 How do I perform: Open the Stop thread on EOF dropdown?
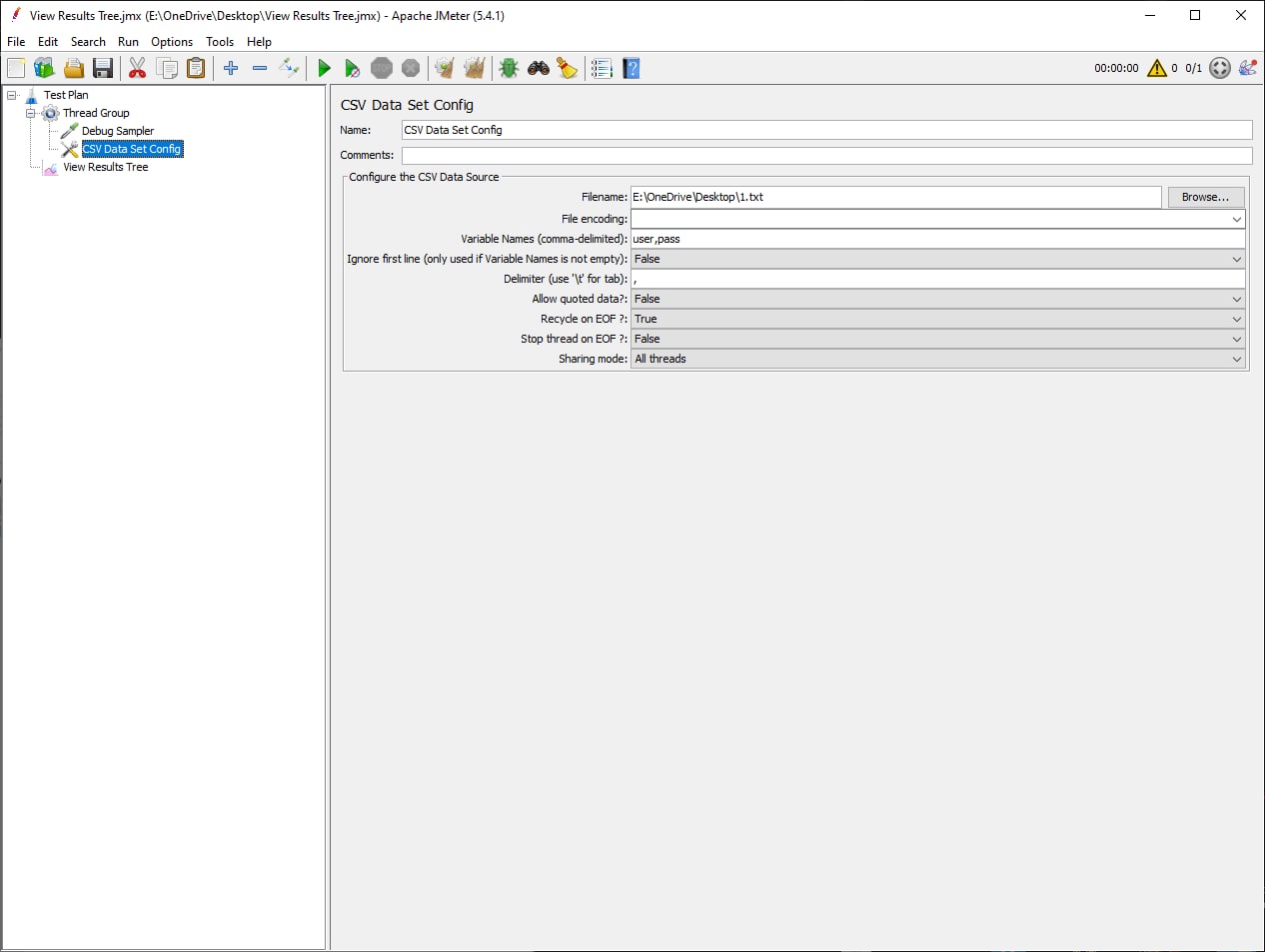click(938, 339)
